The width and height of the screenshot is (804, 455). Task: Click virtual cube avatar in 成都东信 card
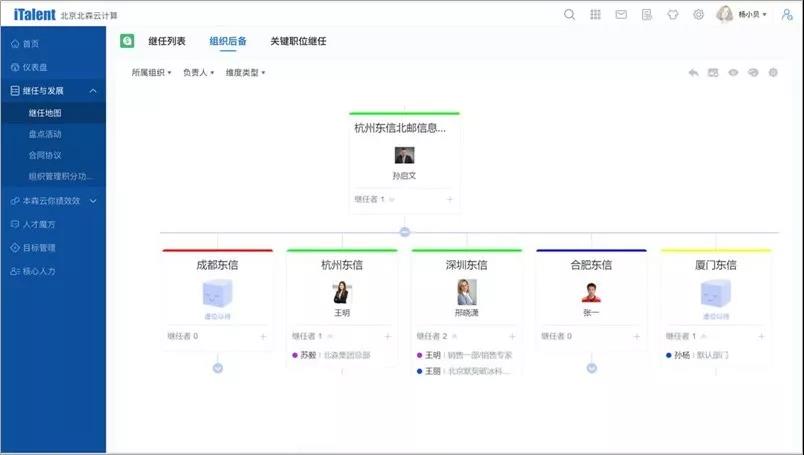coord(217,293)
